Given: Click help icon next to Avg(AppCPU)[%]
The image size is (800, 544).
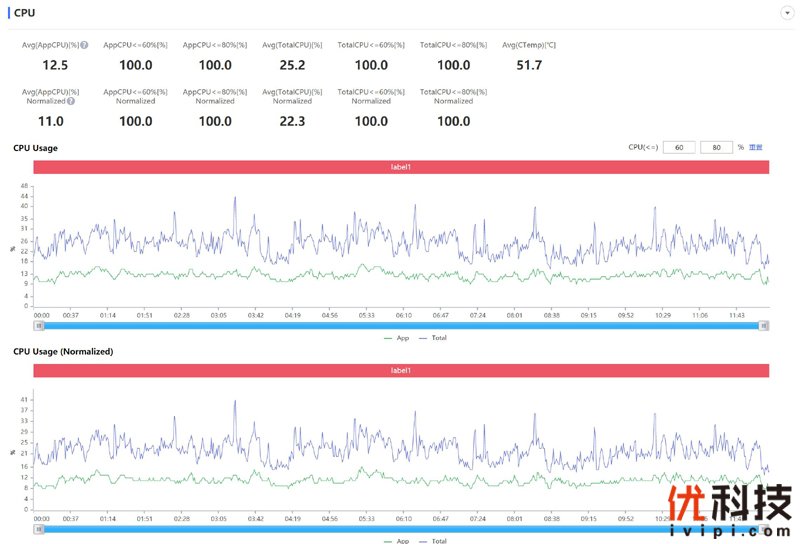Looking at the screenshot, I should click(x=84, y=45).
